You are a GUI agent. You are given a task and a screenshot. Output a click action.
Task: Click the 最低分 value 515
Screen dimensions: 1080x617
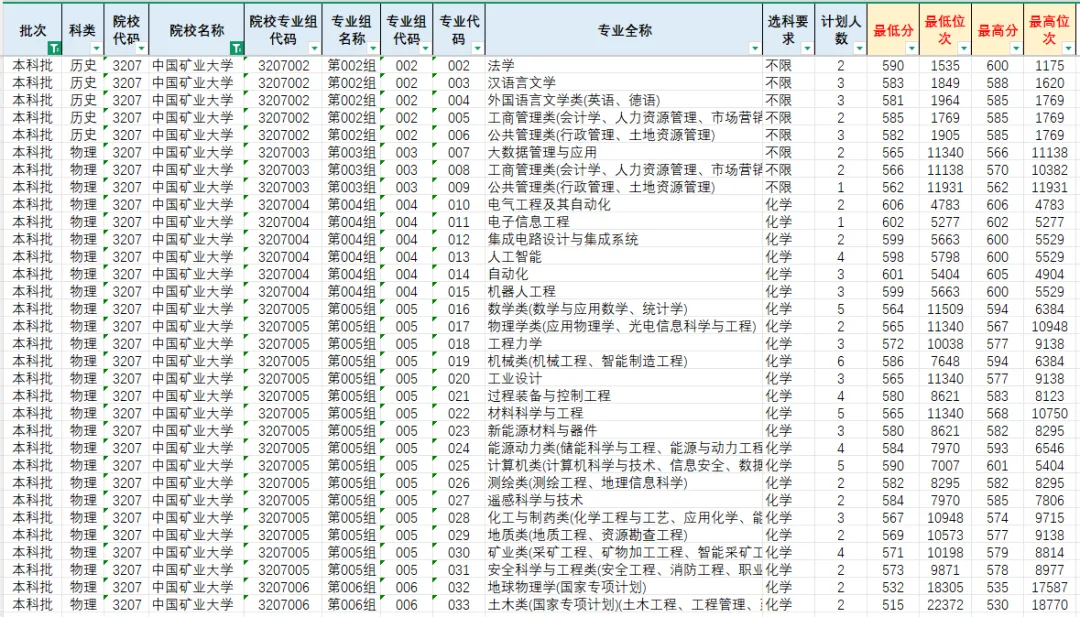[x=893, y=605]
